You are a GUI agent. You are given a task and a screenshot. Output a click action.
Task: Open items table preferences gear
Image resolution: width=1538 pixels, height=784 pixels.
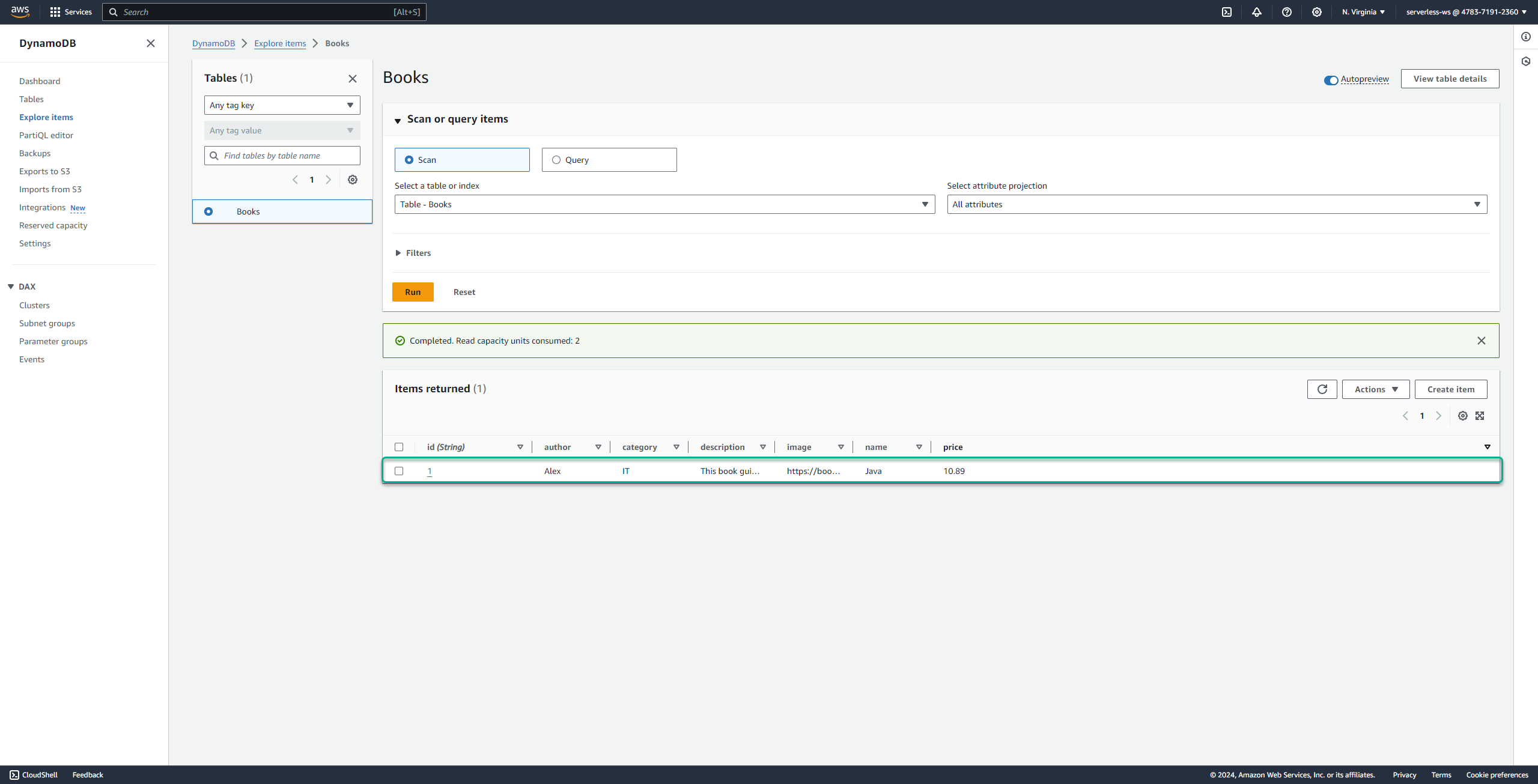click(x=1463, y=416)
